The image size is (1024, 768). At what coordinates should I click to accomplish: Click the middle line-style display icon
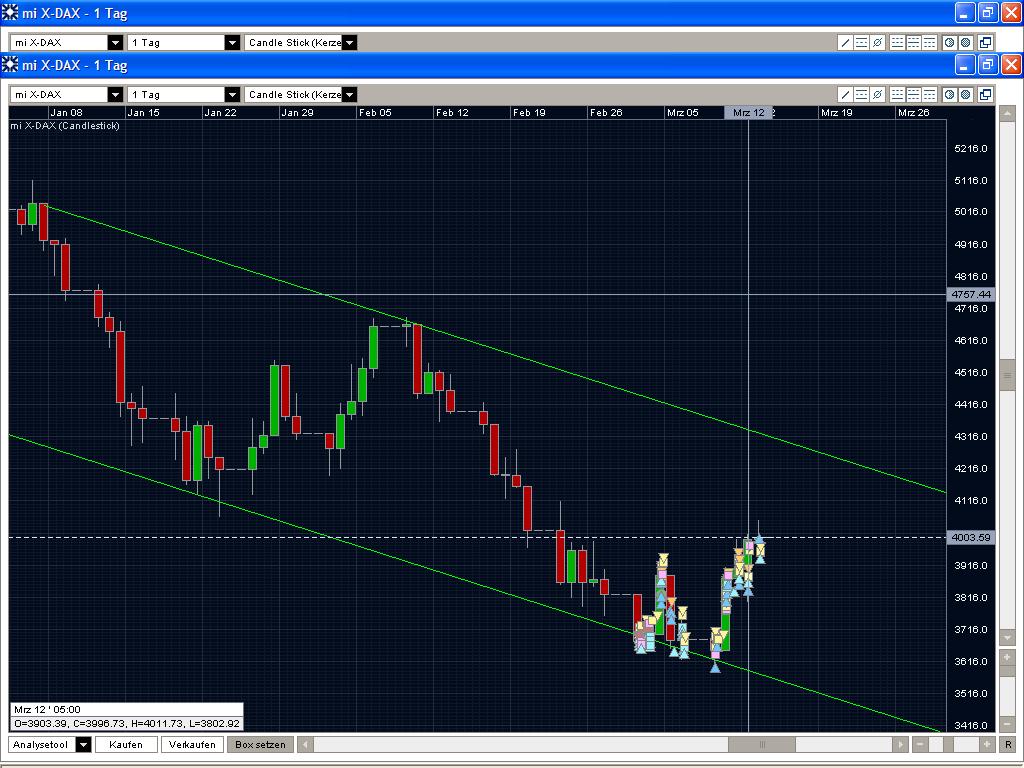pyautogui.click(x=913, y=94)
